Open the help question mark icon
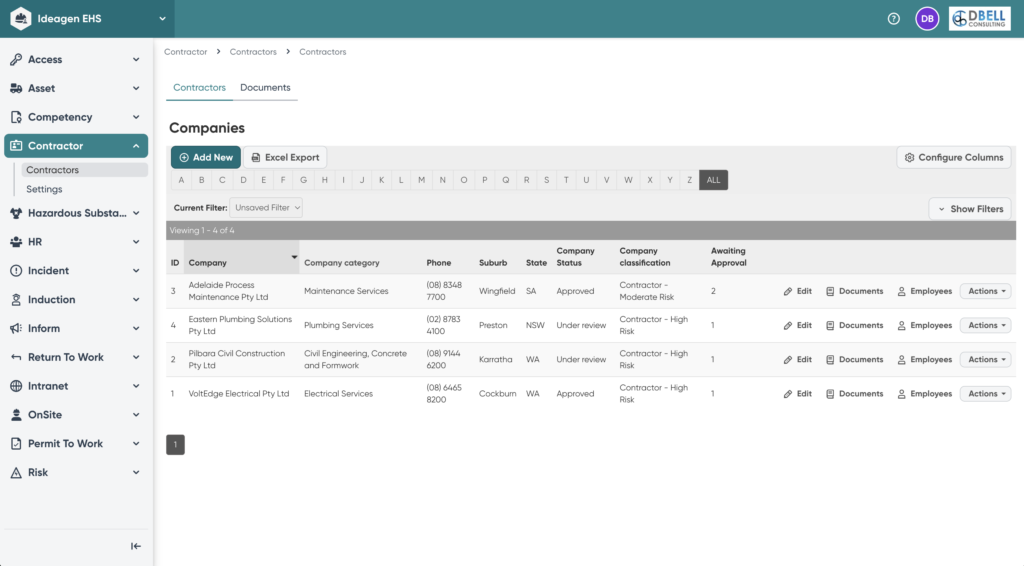Screen dimensions: 1024x566 893,19
